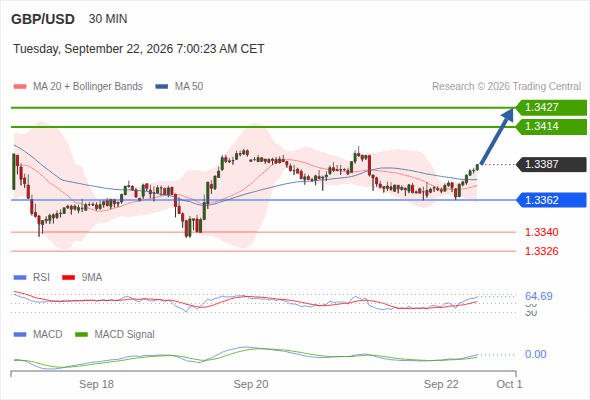Click the MA 20 + Bollinger Bands legend swatch

coord(20,87)
